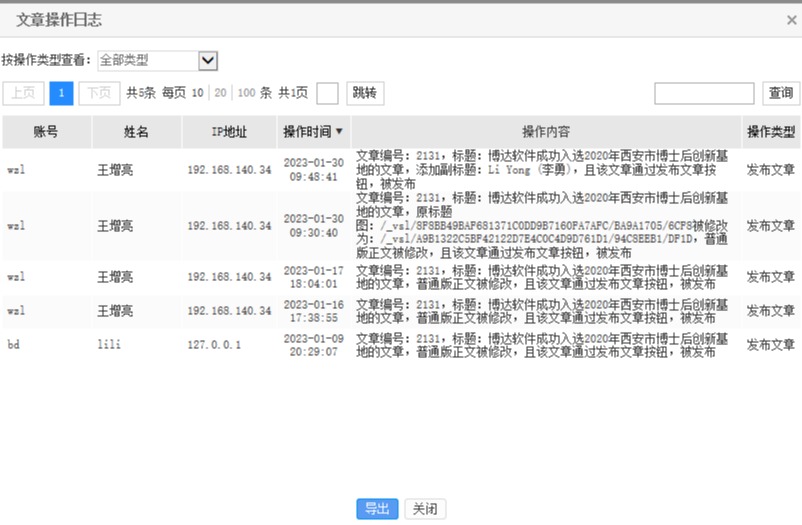Set 20 items per page
Image resolution: width=802 pixels, height=525 pixels.
tap(220, 93)
